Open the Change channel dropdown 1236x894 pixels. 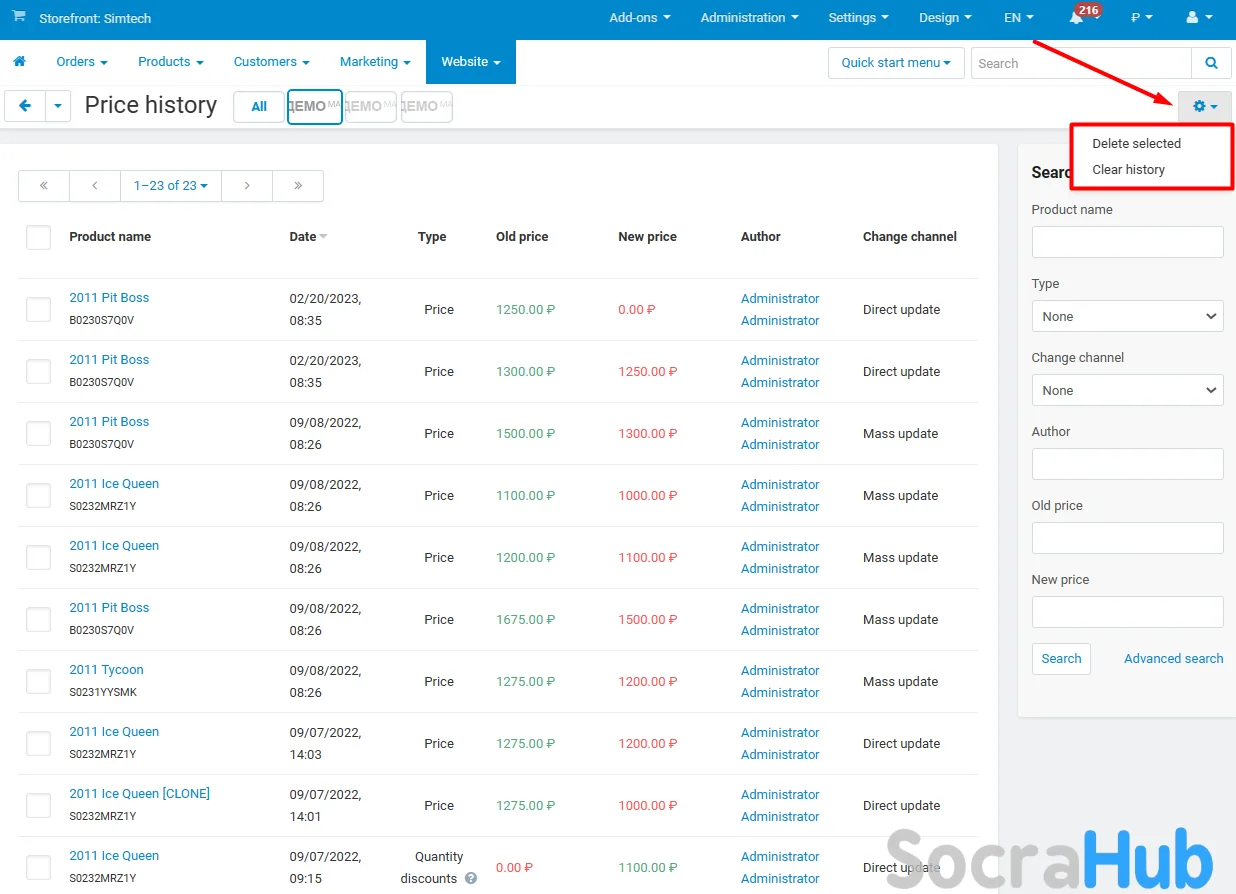click(x=1127, y=391)
